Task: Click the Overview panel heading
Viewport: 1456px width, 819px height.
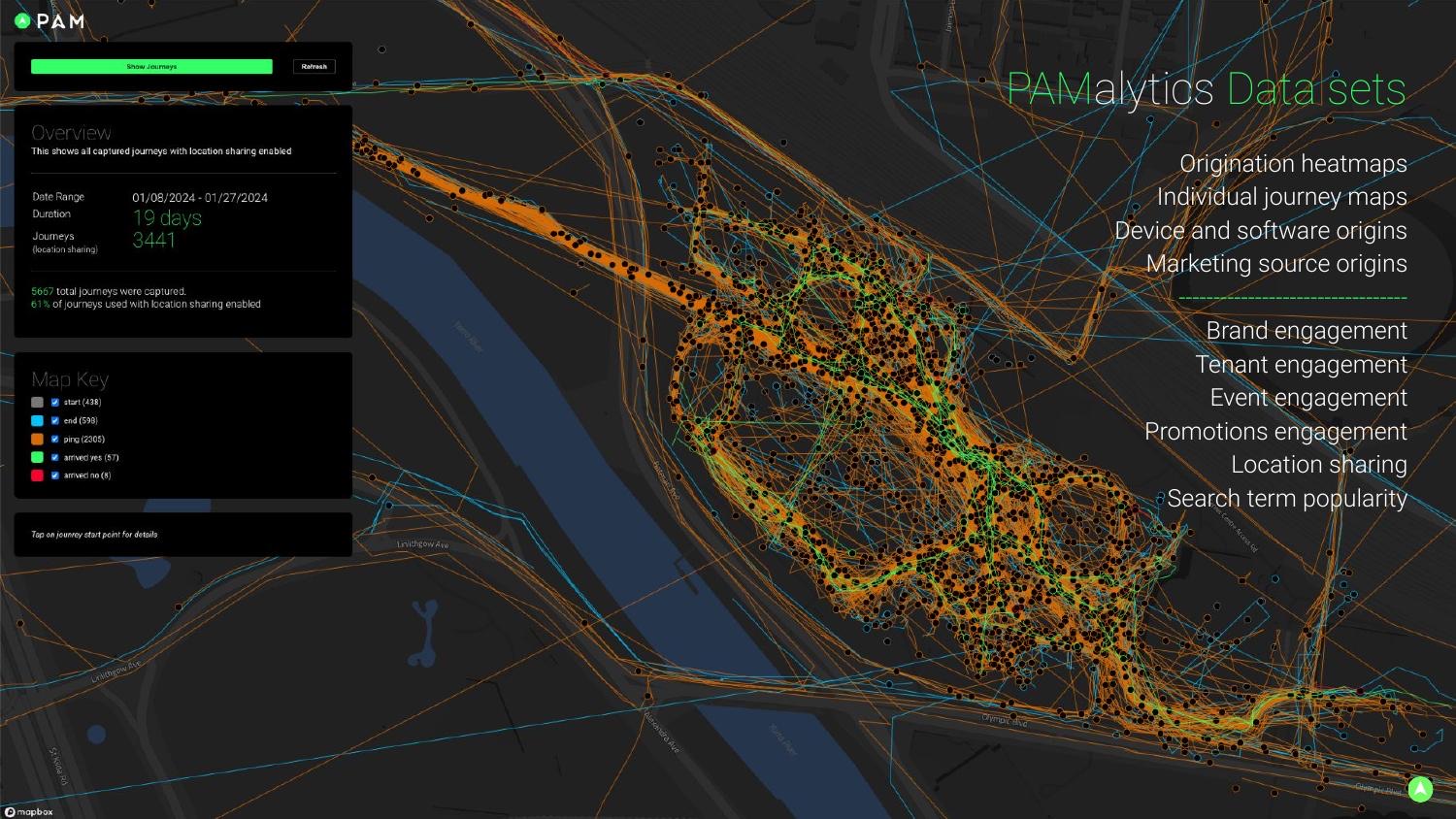Action: click(x=71, y=133)
